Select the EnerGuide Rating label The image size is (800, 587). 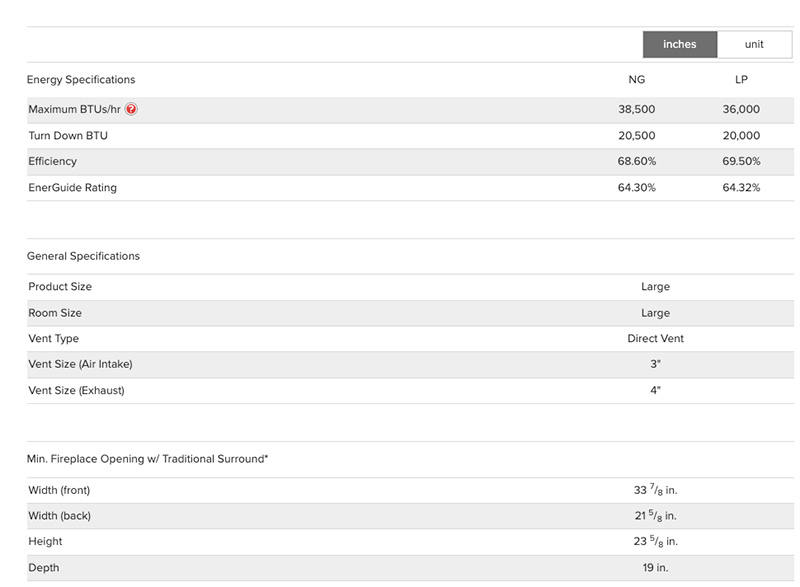[72, 187]
